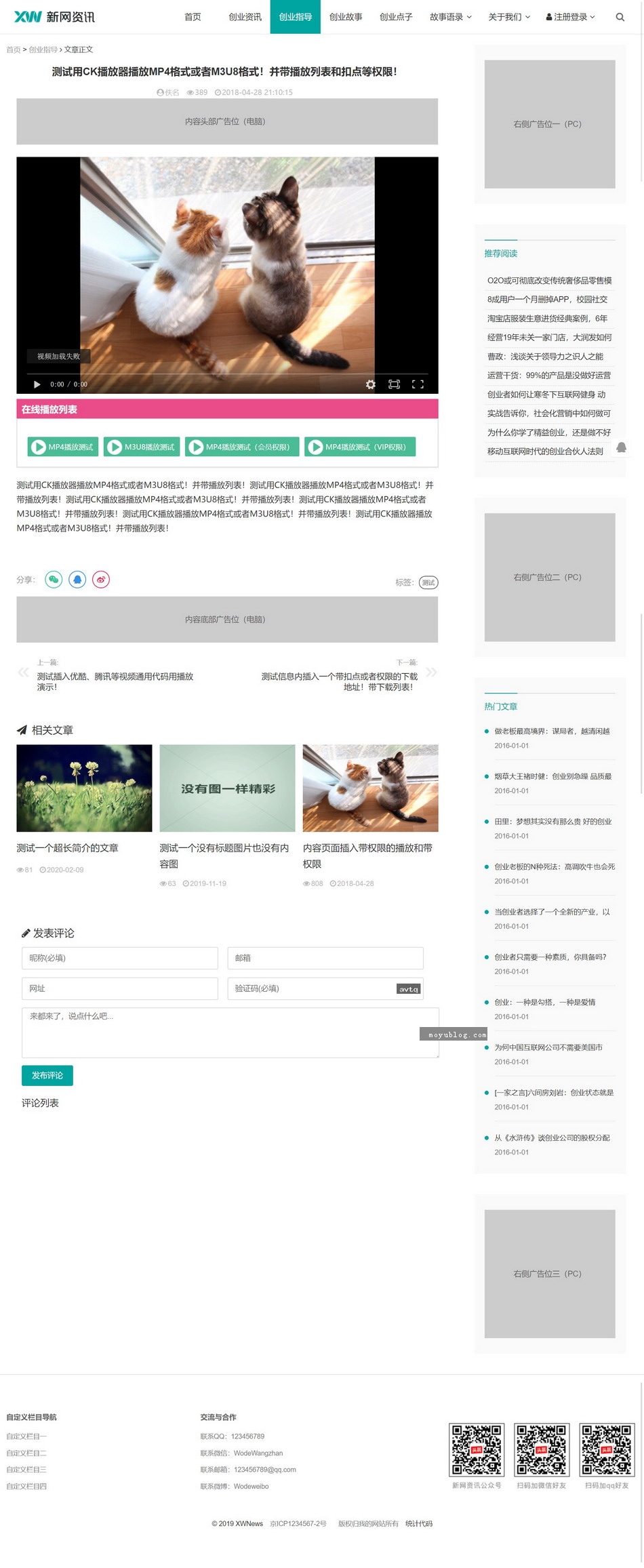Share article via QQ icon

pos(77,580)
